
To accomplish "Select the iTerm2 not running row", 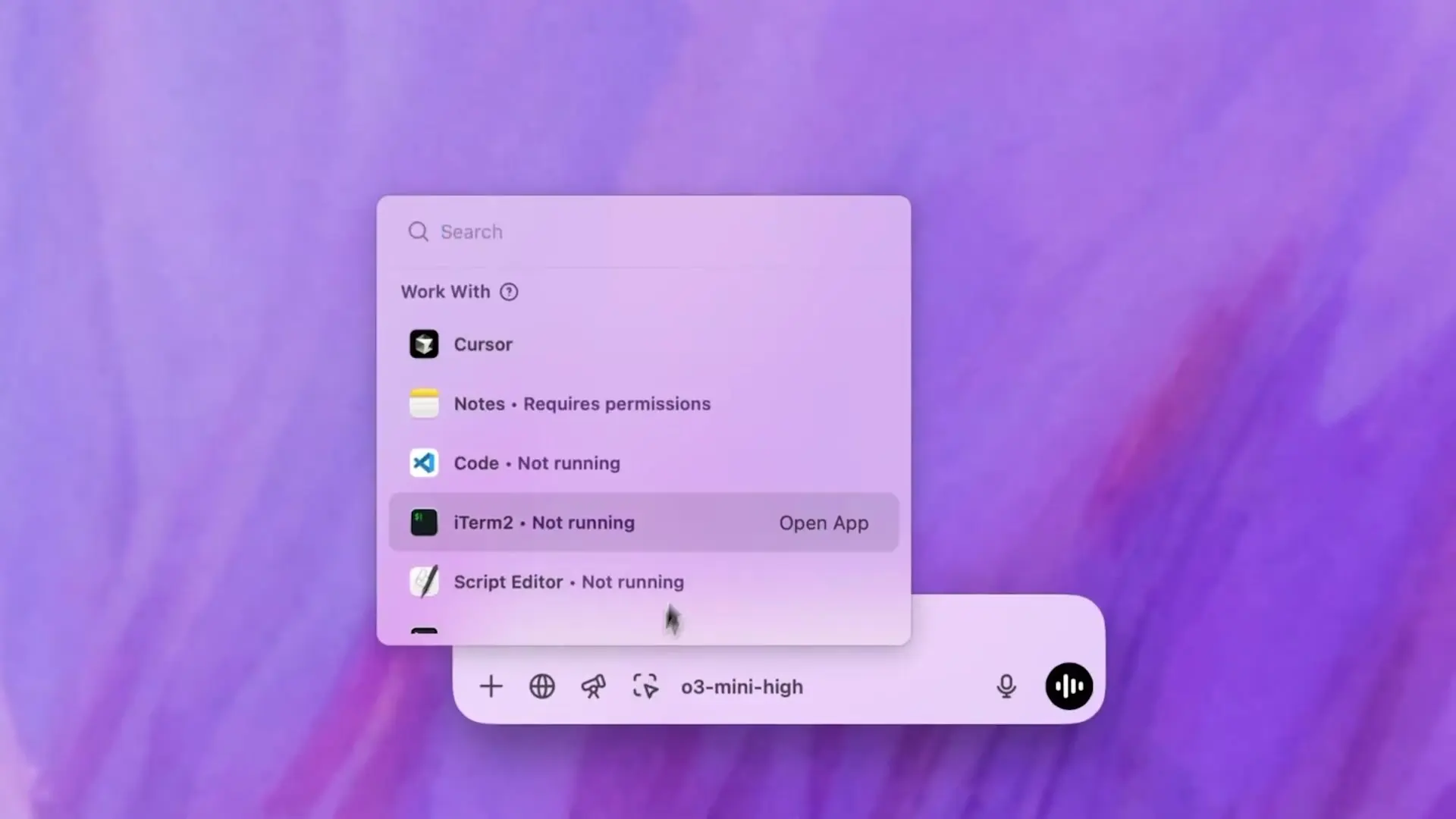I will pyautogui.click(x=644, y=522).
